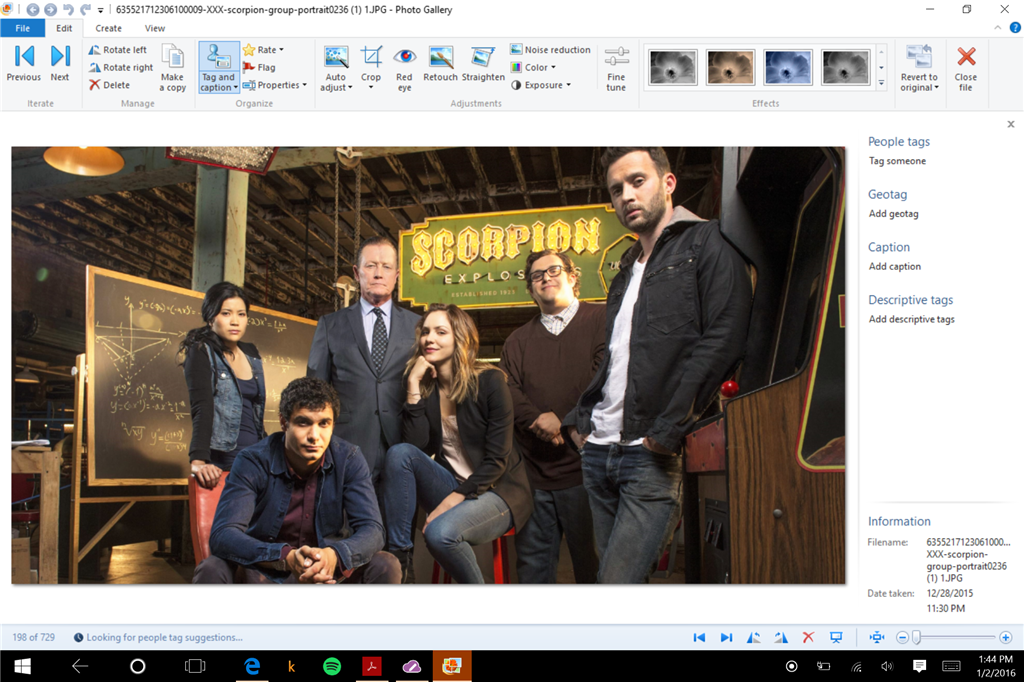Click the fit to window icon
This screenshot has width=1024, height=682.
[876, 638]
